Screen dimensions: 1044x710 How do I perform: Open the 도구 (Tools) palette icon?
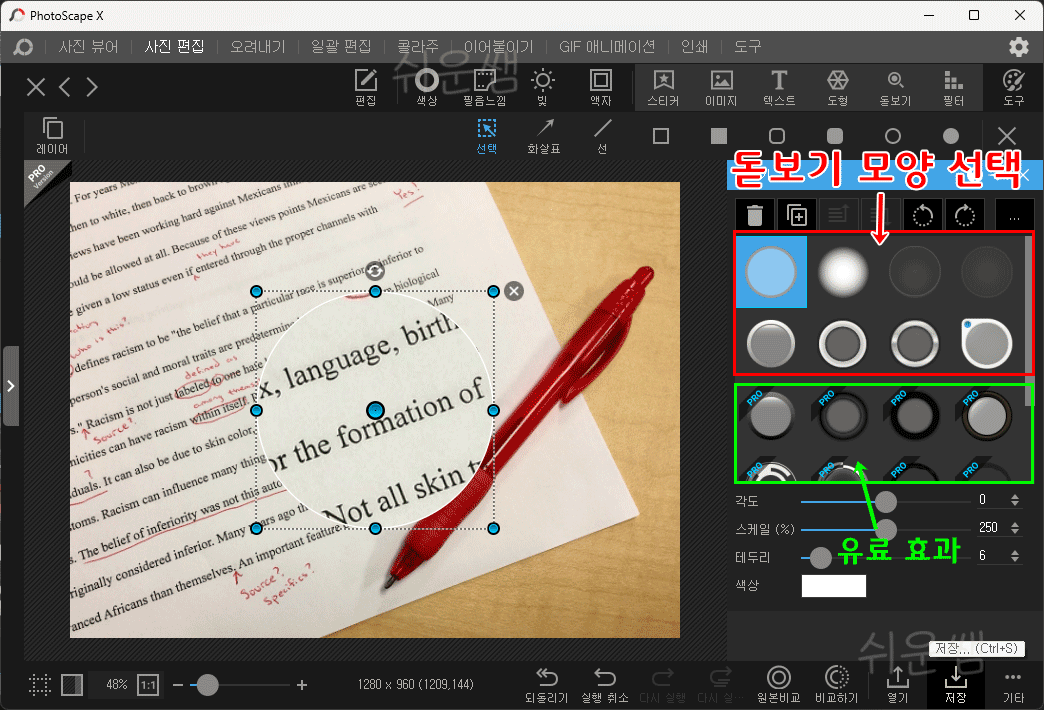(x=1013, y=87)
